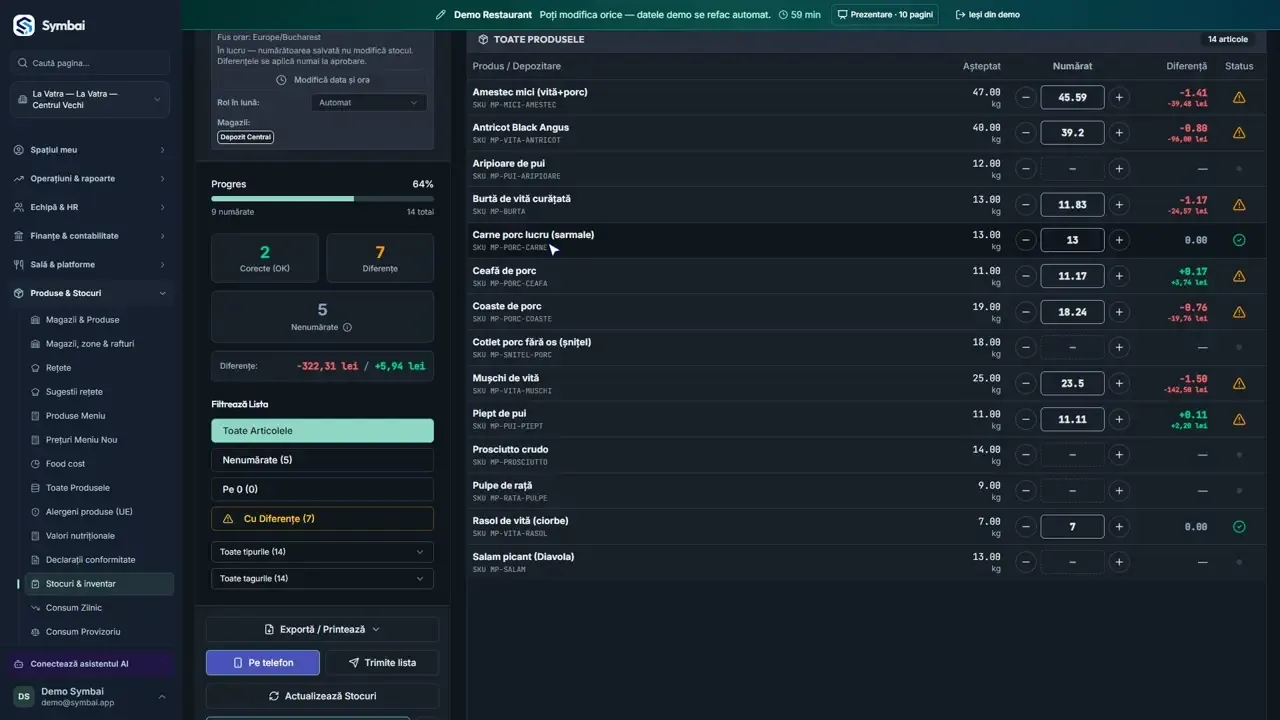Click the pencil edit icon beside Demo Restaurant
The height and width of the screenshot is (720, 1280).
pyautogui.click(x=441, y=15)
